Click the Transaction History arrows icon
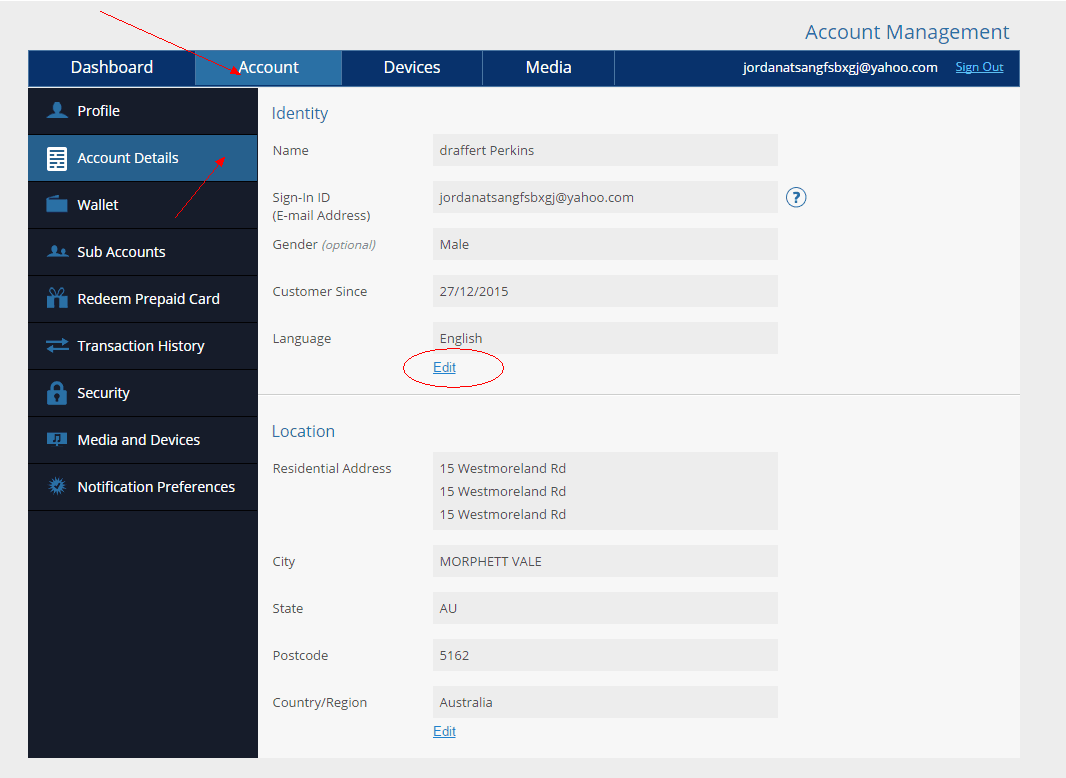Screen dimensions: 1066x778 57,346
